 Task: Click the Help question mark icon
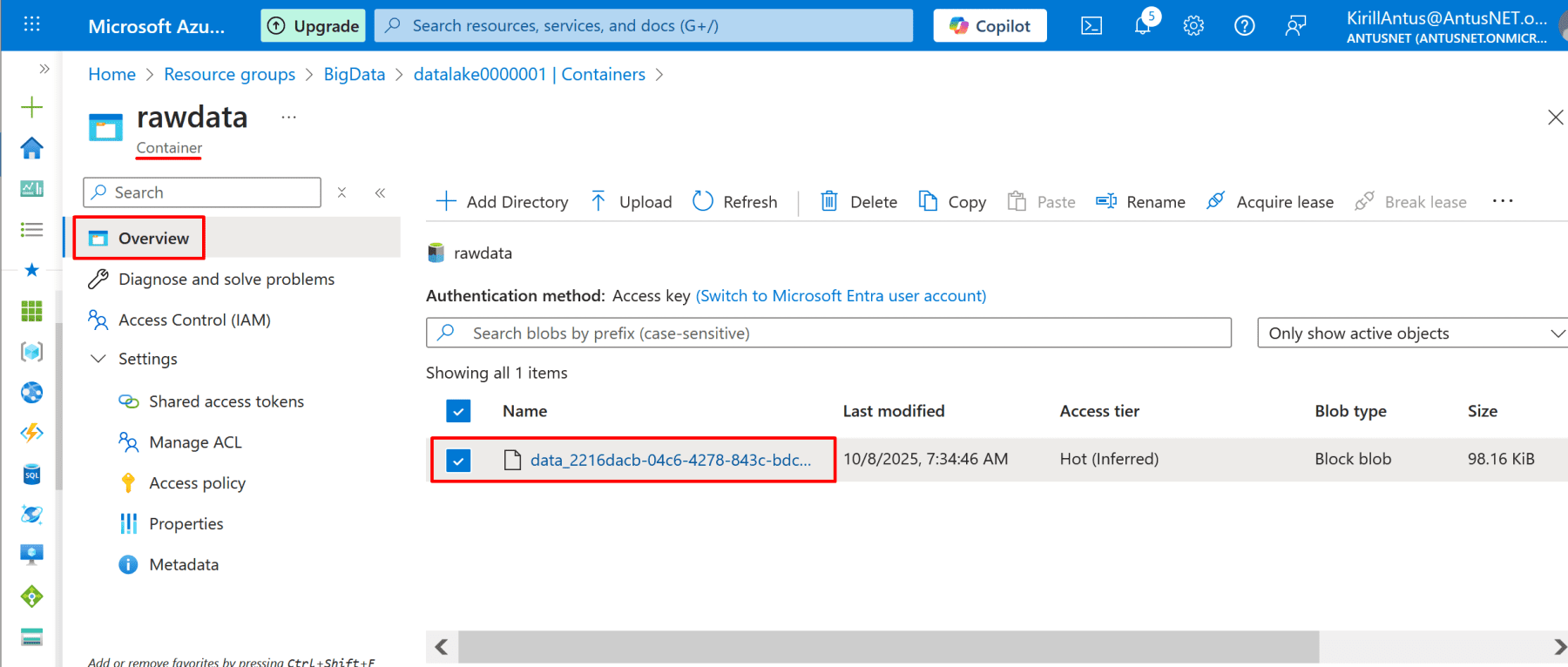(1244, 26)
